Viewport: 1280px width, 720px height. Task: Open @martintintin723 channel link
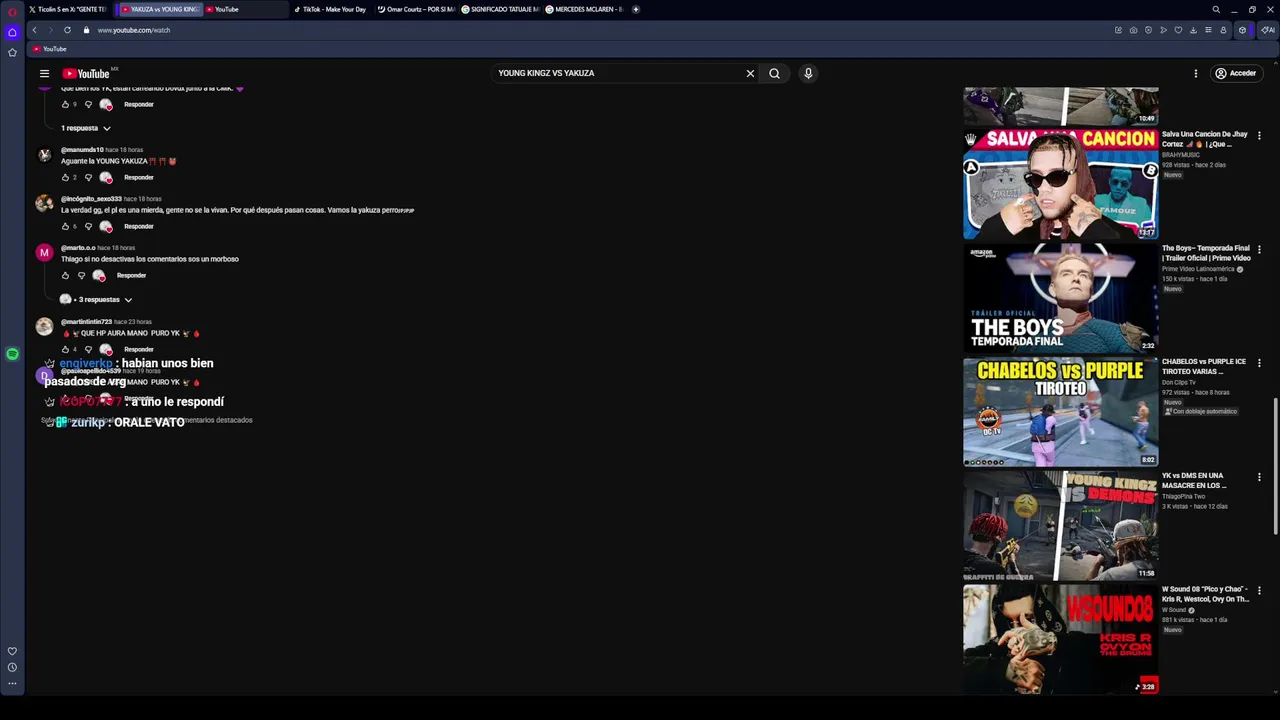pos(86,322)
